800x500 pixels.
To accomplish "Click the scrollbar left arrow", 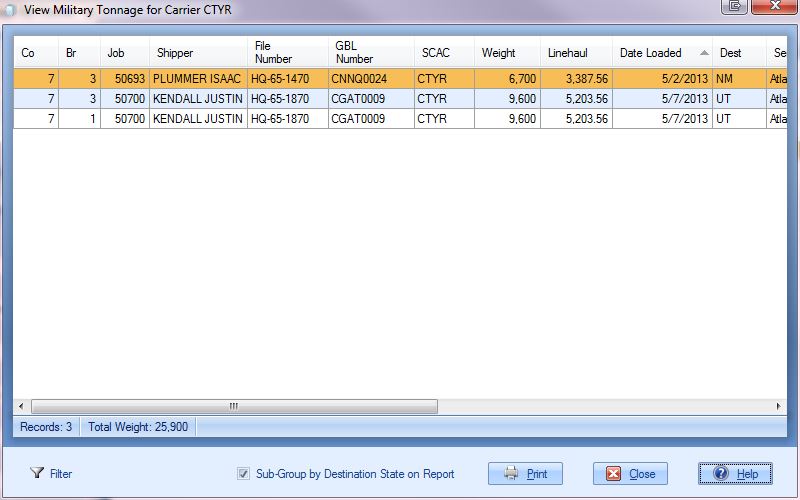I will tap(21, 407).
